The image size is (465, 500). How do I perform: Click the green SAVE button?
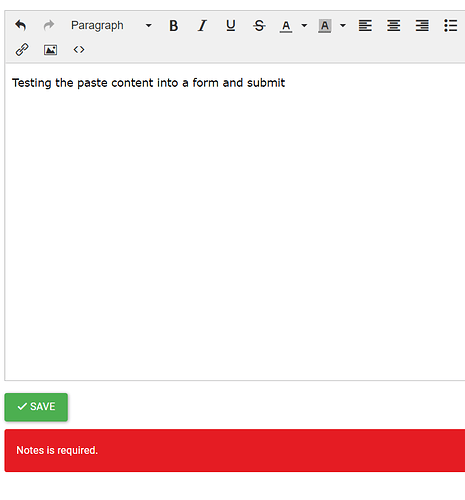(x=36, y=407)
